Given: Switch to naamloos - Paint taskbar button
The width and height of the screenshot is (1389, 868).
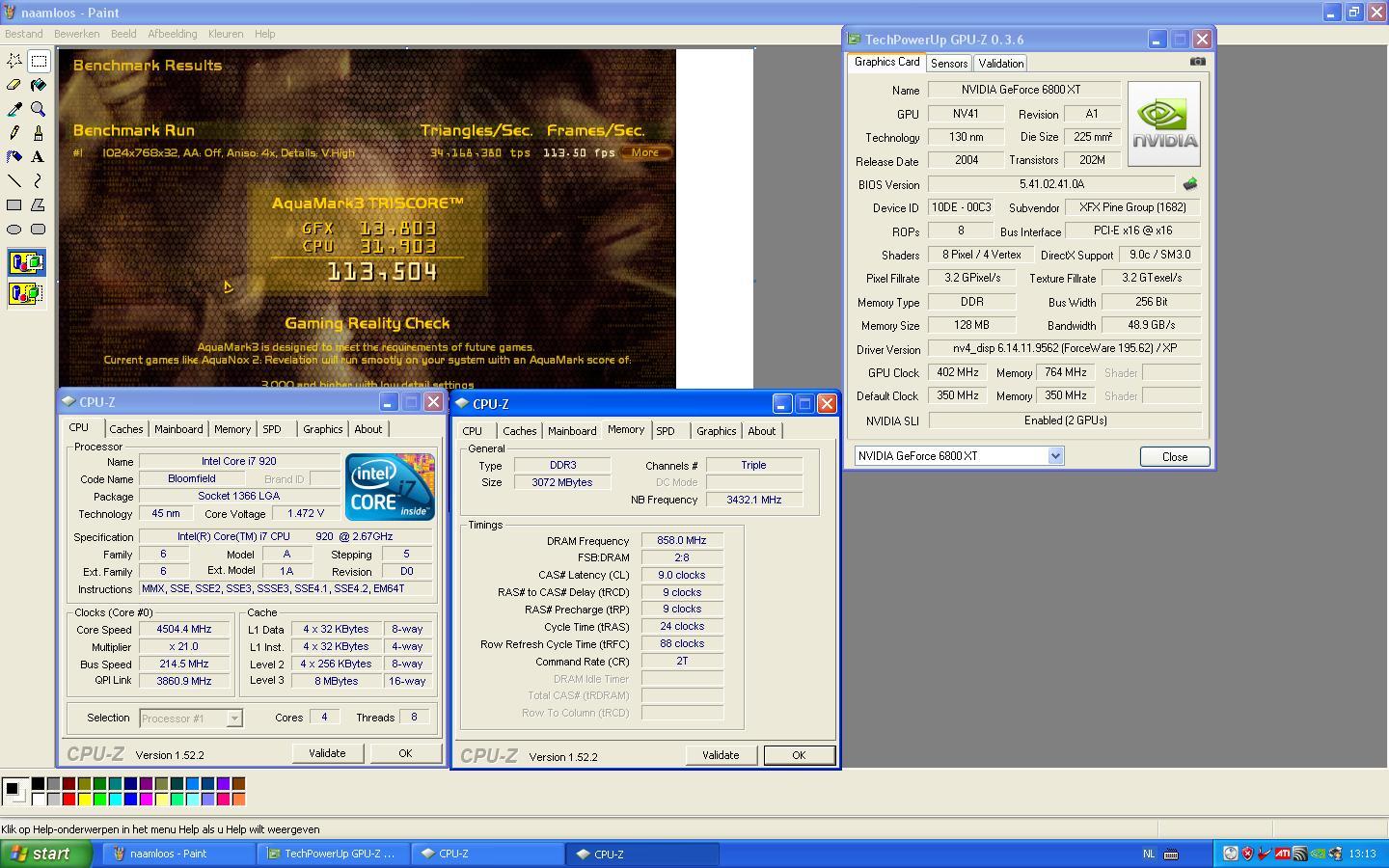Looking at the screenshot, I should (x=179, y=854).
